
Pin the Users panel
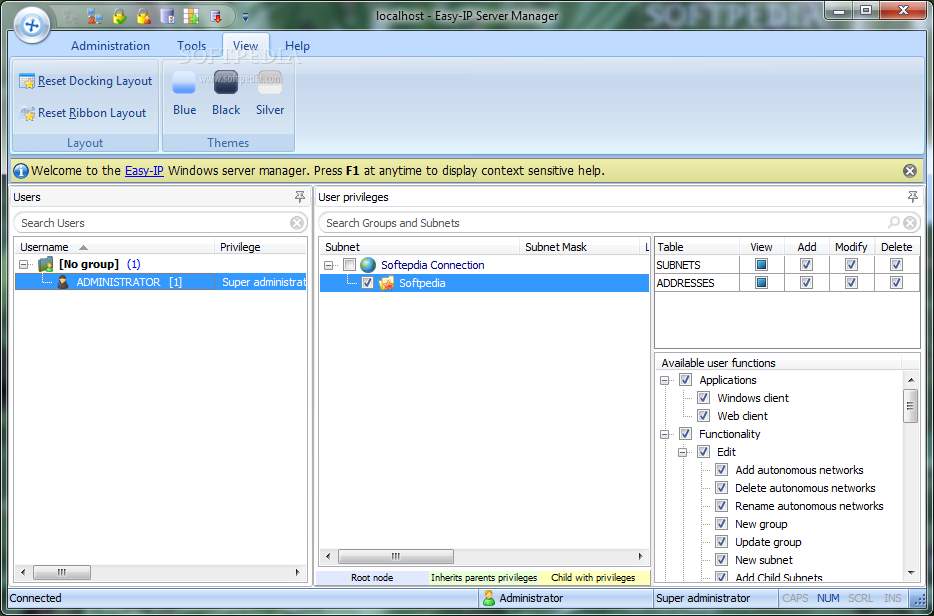tap(300, 197)
